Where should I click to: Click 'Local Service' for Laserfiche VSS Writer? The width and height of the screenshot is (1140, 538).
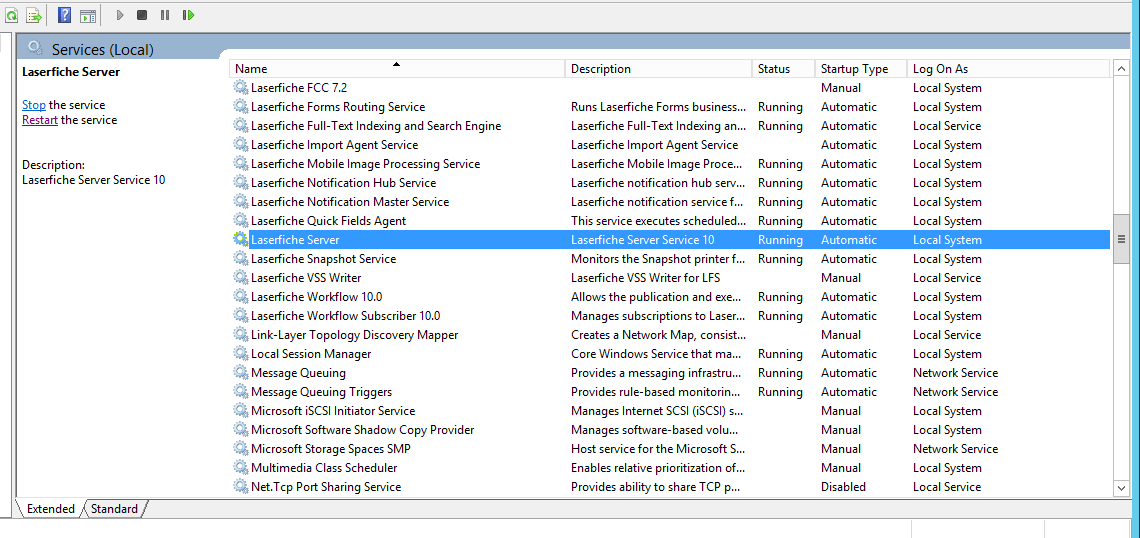click(947, 278)
